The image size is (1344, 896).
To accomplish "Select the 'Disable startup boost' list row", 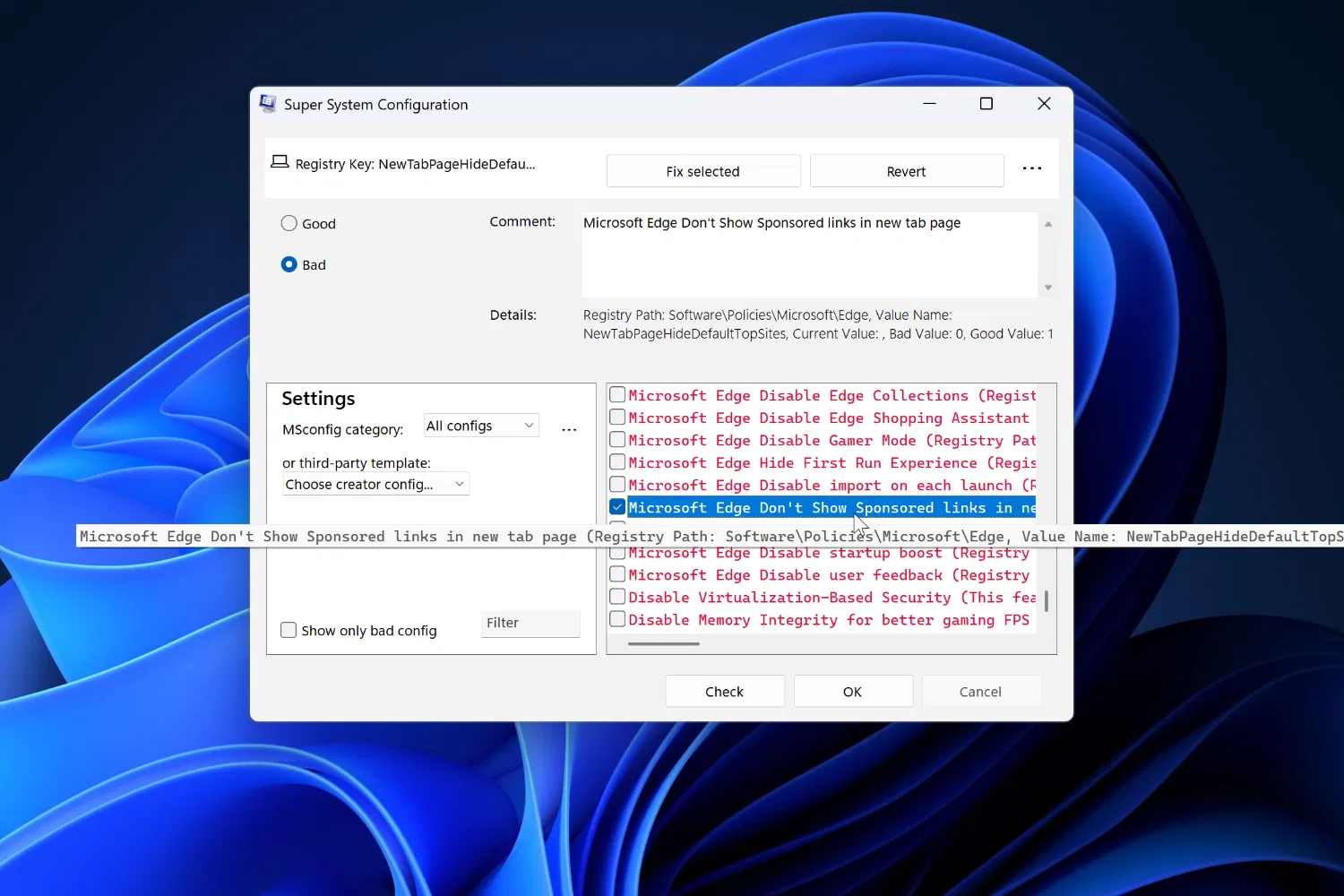I will click(831, 554).
